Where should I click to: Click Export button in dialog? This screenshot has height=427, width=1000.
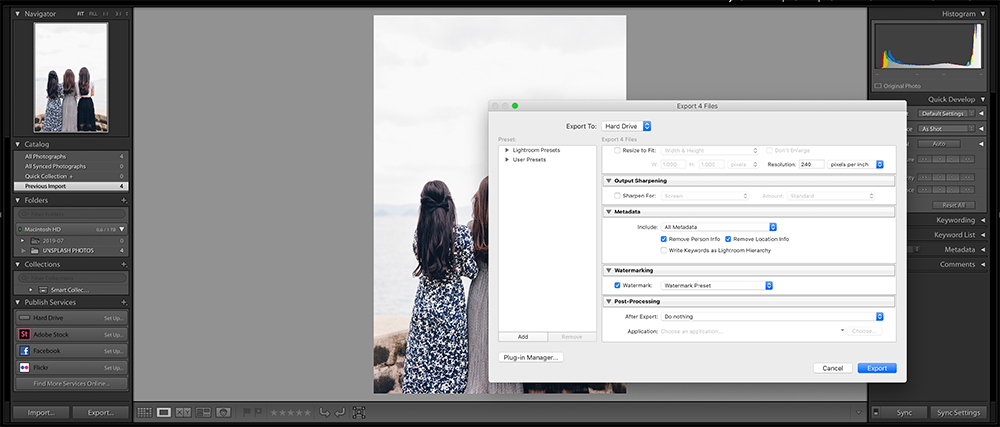click(x=877, y=368)
